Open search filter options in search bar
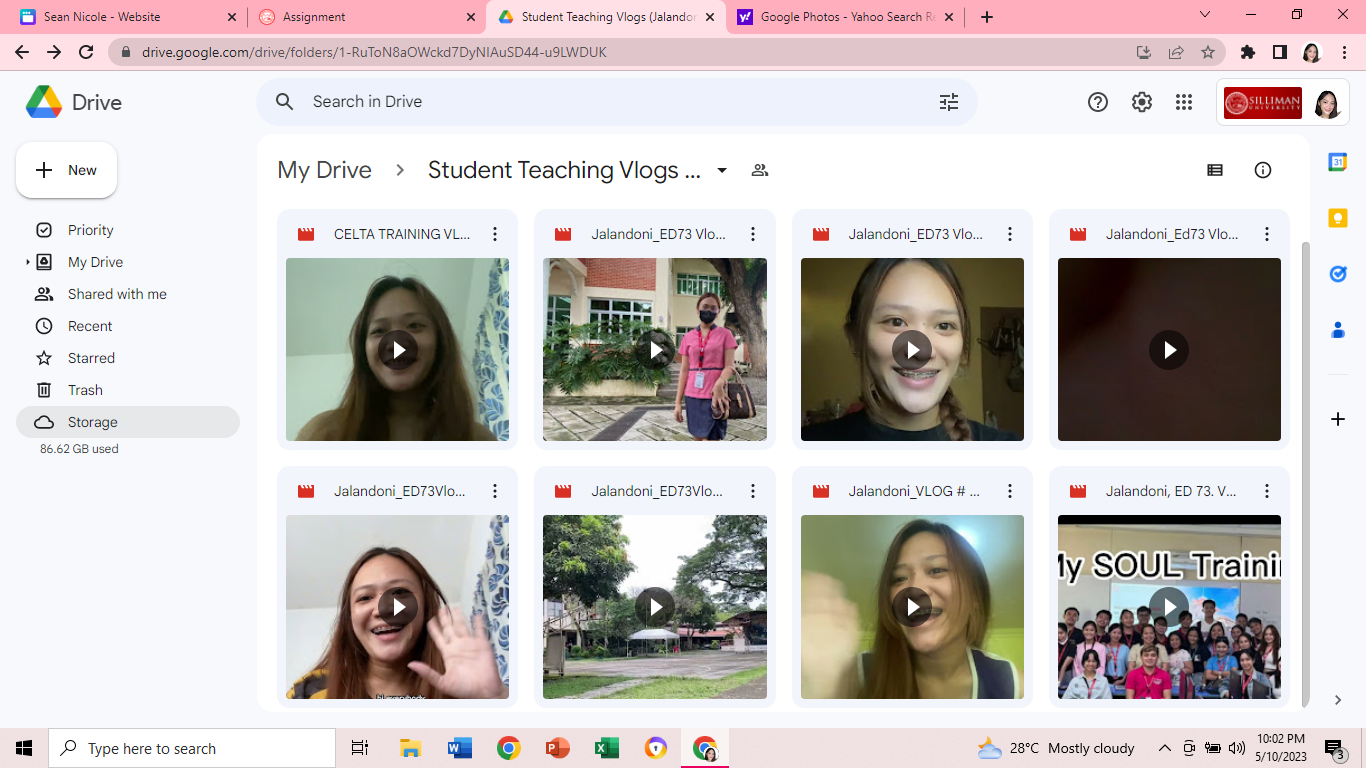 pos(948,102)
